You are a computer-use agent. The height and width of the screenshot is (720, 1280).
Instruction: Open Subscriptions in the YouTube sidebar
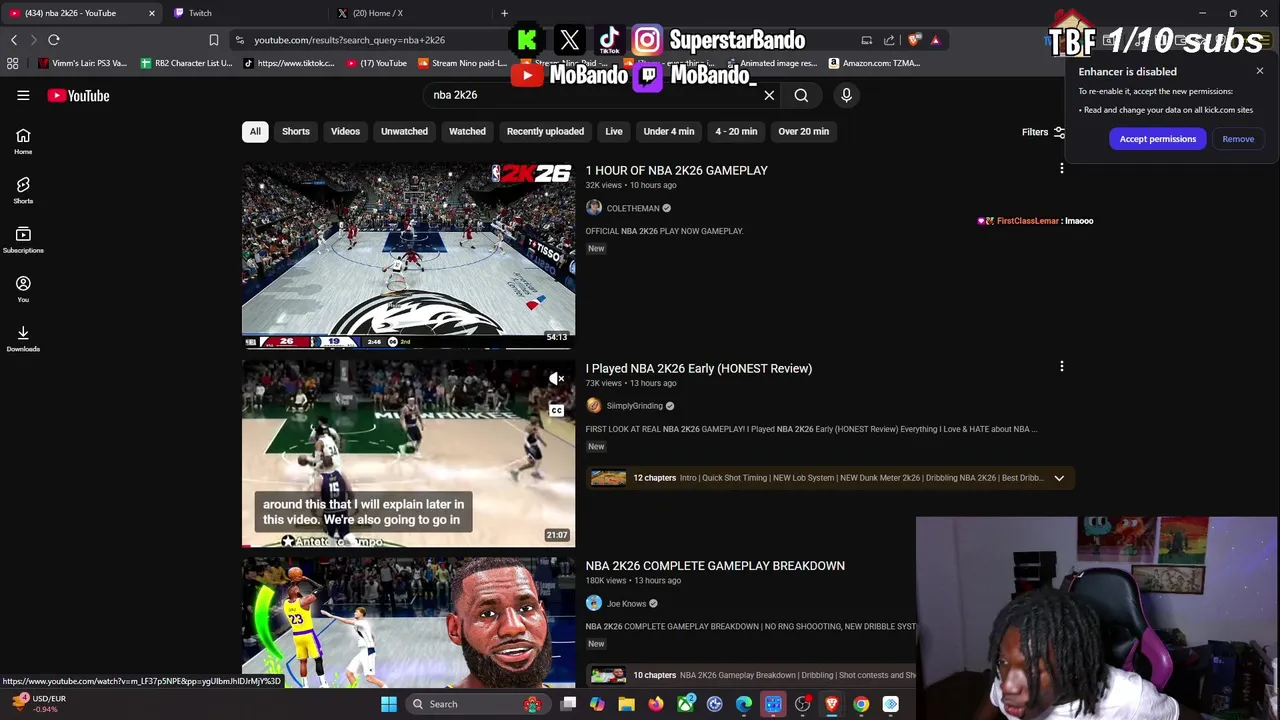click(x=23, y=240)
